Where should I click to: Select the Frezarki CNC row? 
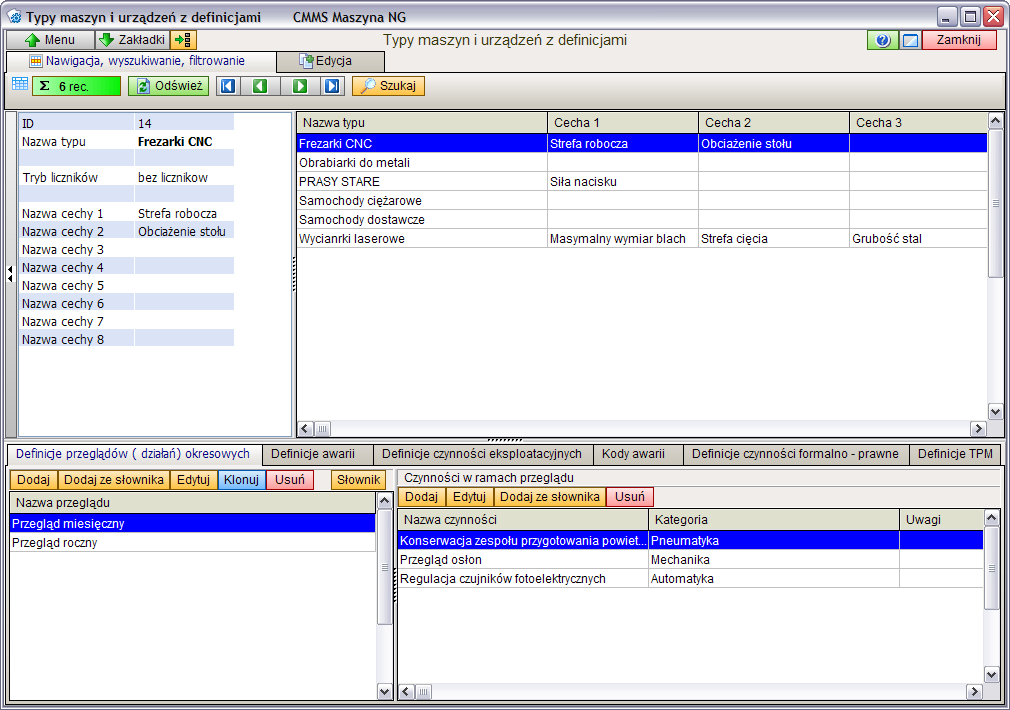642,143
